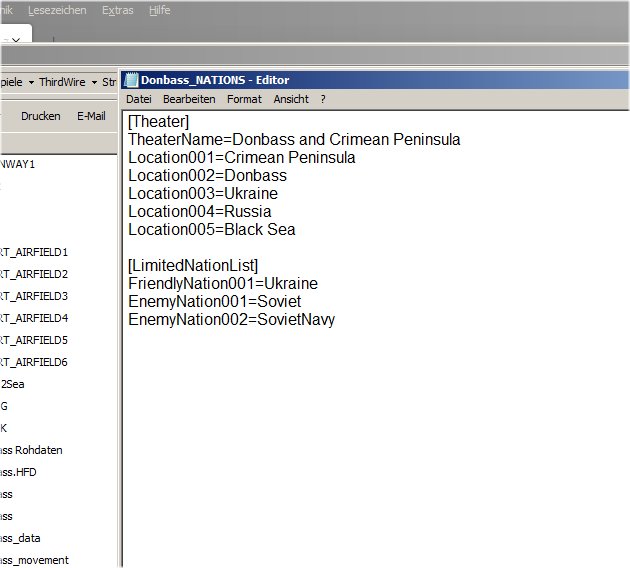Click the ThirdWire breadcrumb segment
The height and width of the screenshot is (568, 630).
(x=62, y=82)
